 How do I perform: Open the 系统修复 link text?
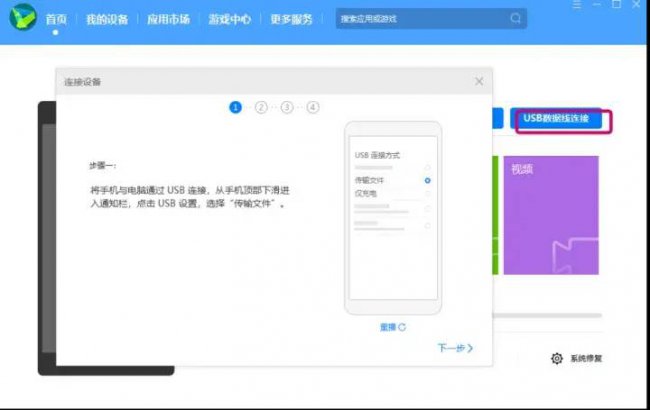click(586, 358)
